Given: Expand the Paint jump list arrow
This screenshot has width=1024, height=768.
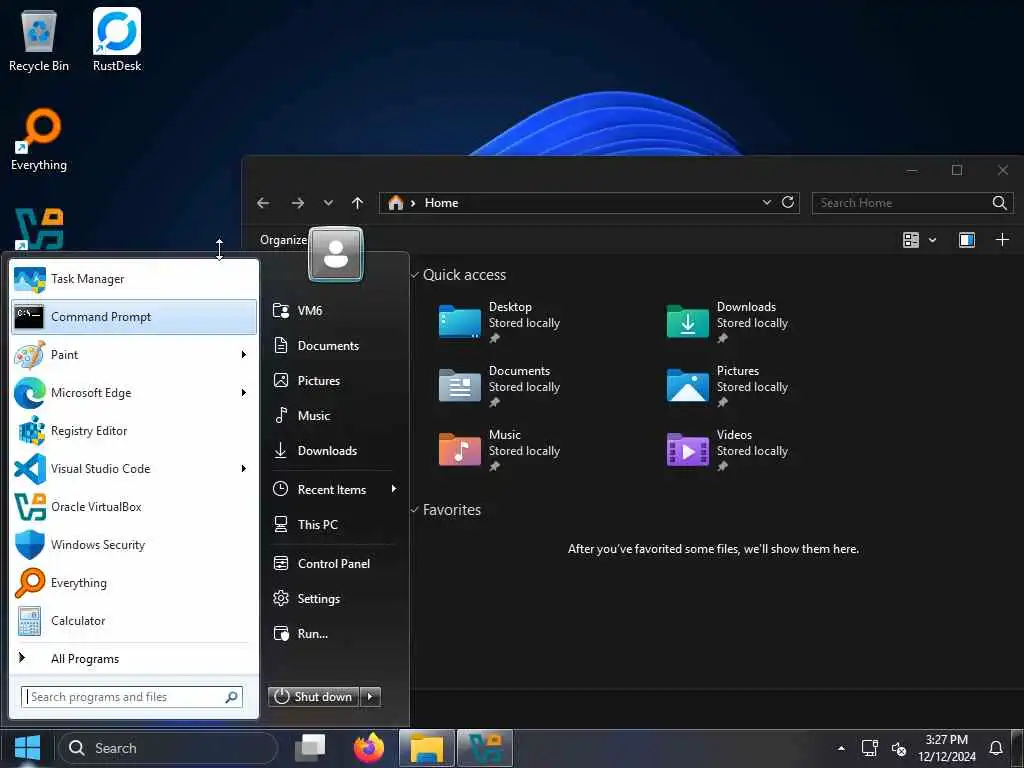Looking at the screenshot, I should pyautogui.click(x=244, y=355).
